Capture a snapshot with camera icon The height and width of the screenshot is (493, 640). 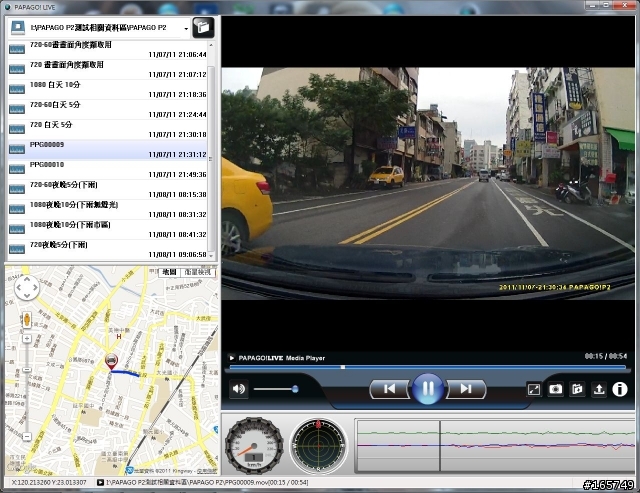tap(556, 389)
